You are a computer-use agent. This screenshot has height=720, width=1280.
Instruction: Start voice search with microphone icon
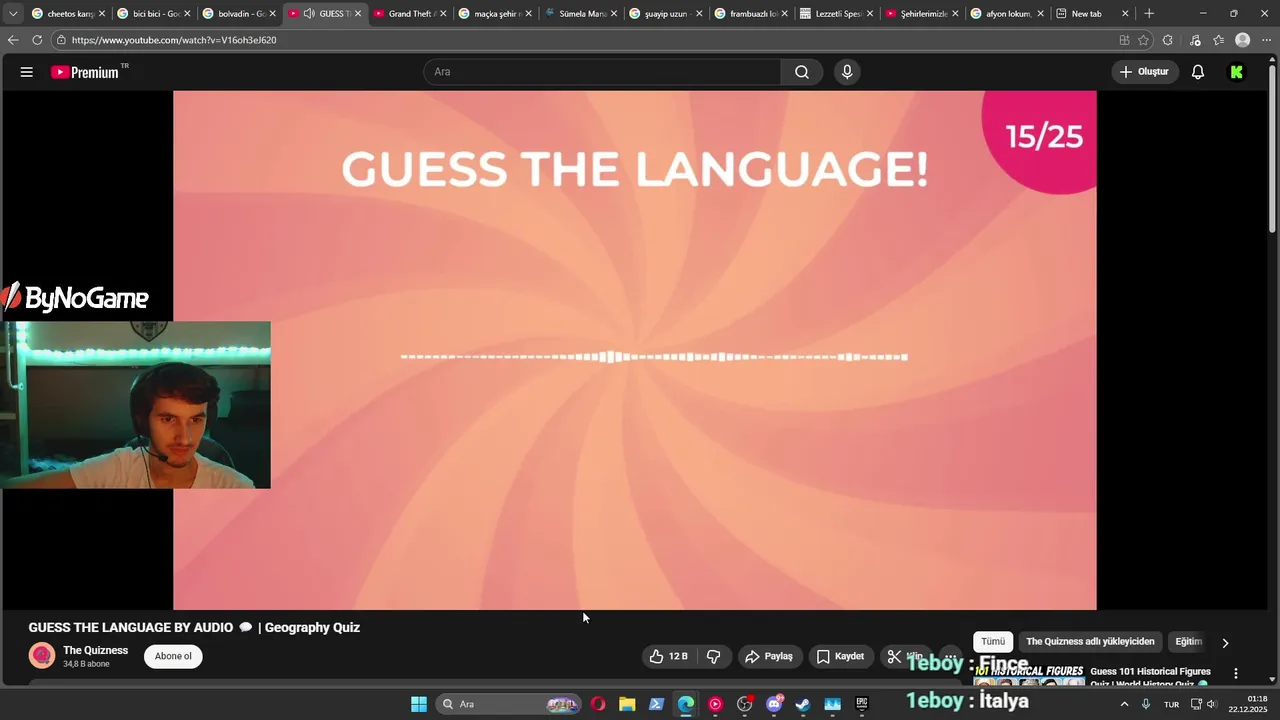pyautogui.click(x=847, y=72)
